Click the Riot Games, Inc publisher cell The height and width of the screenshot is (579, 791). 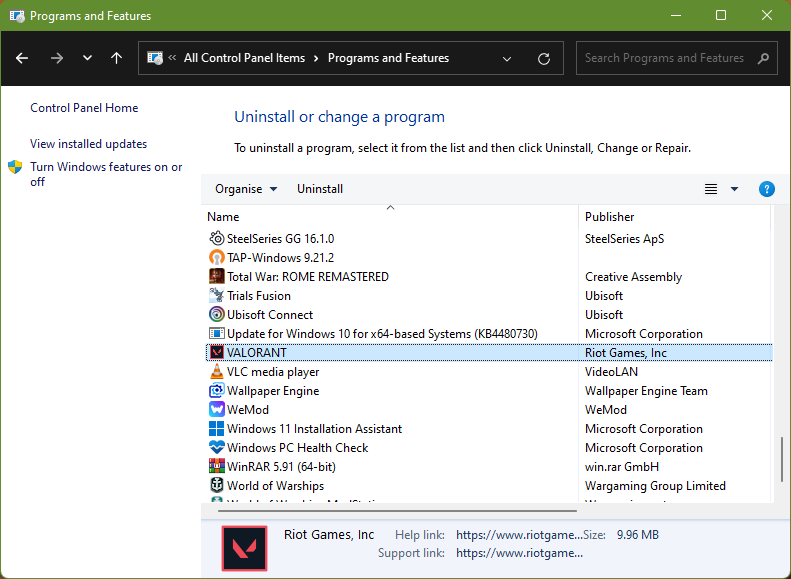pyautogui.click(x=626, y=353)
